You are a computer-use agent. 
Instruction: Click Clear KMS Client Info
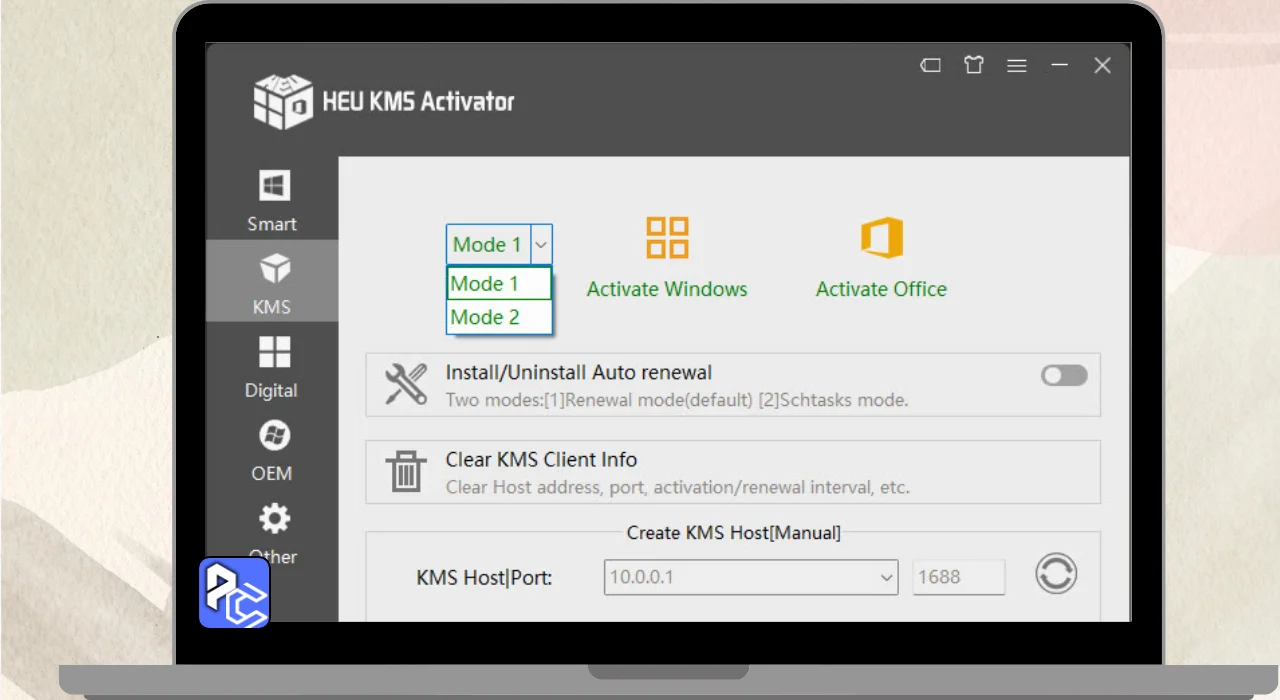[x=541, y=460]
